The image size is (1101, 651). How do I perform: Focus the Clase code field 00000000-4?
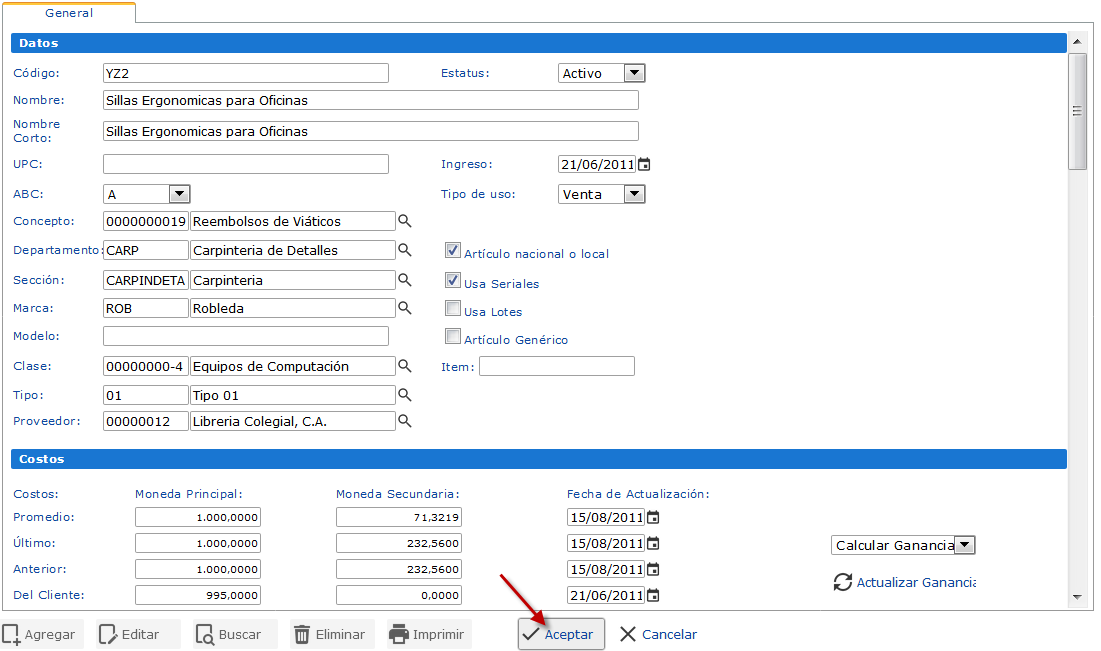point(145,366)
